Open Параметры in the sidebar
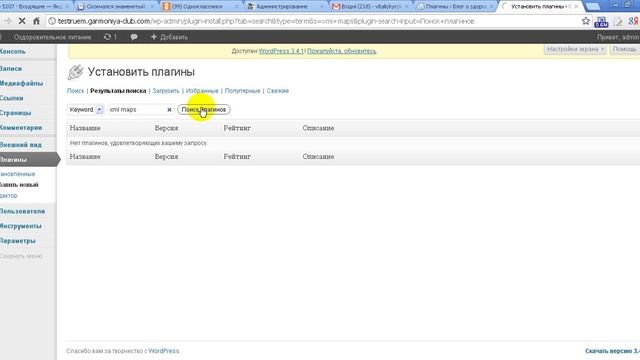 pos(18,240)
